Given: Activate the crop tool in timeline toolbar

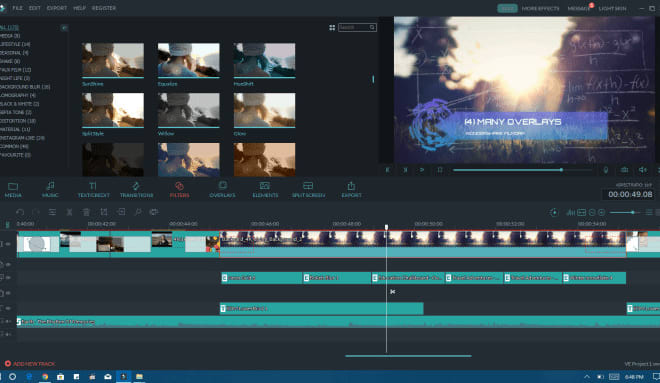Looking at the screenshot, I should tap(104, 212).
